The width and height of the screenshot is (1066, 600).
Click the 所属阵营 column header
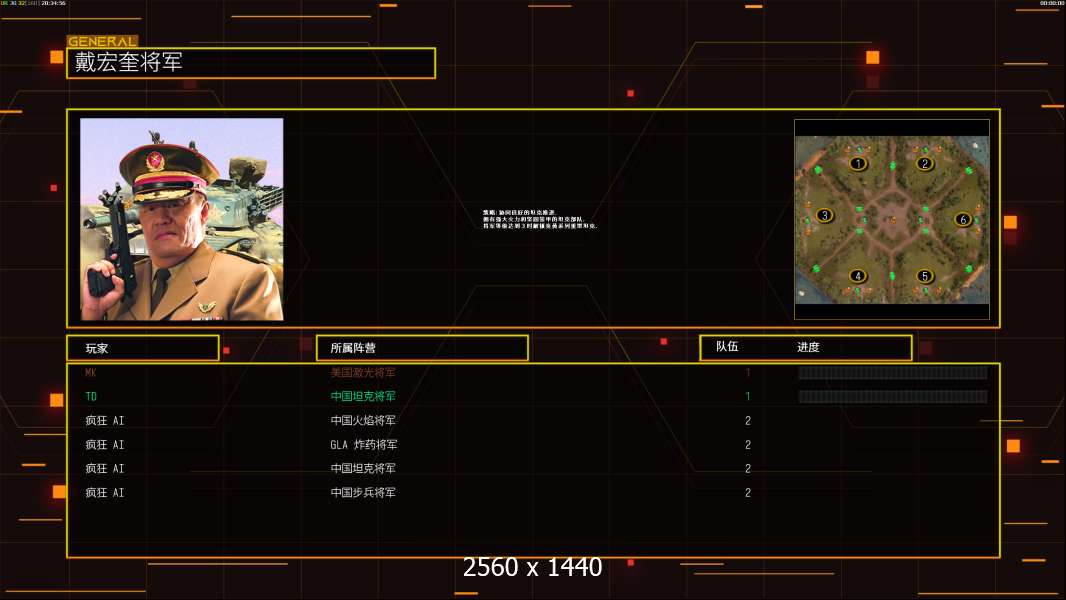click(x=422, y=348)
